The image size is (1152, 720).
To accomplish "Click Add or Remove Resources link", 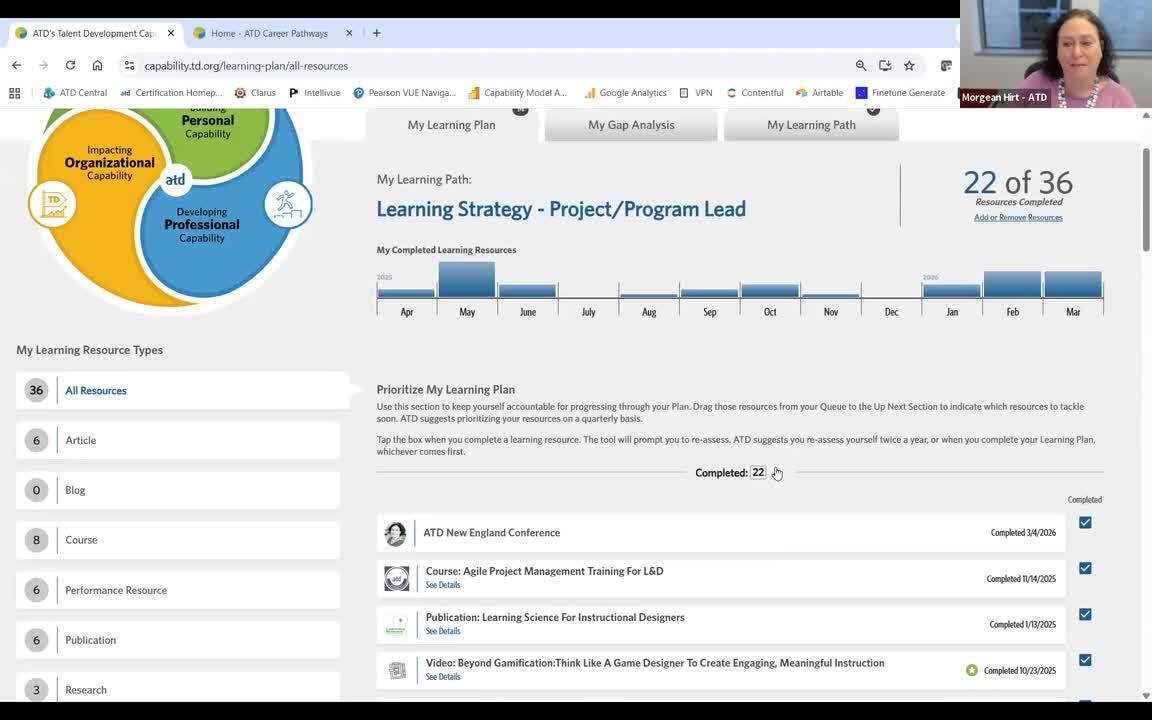I will (x=1018, y=217).
